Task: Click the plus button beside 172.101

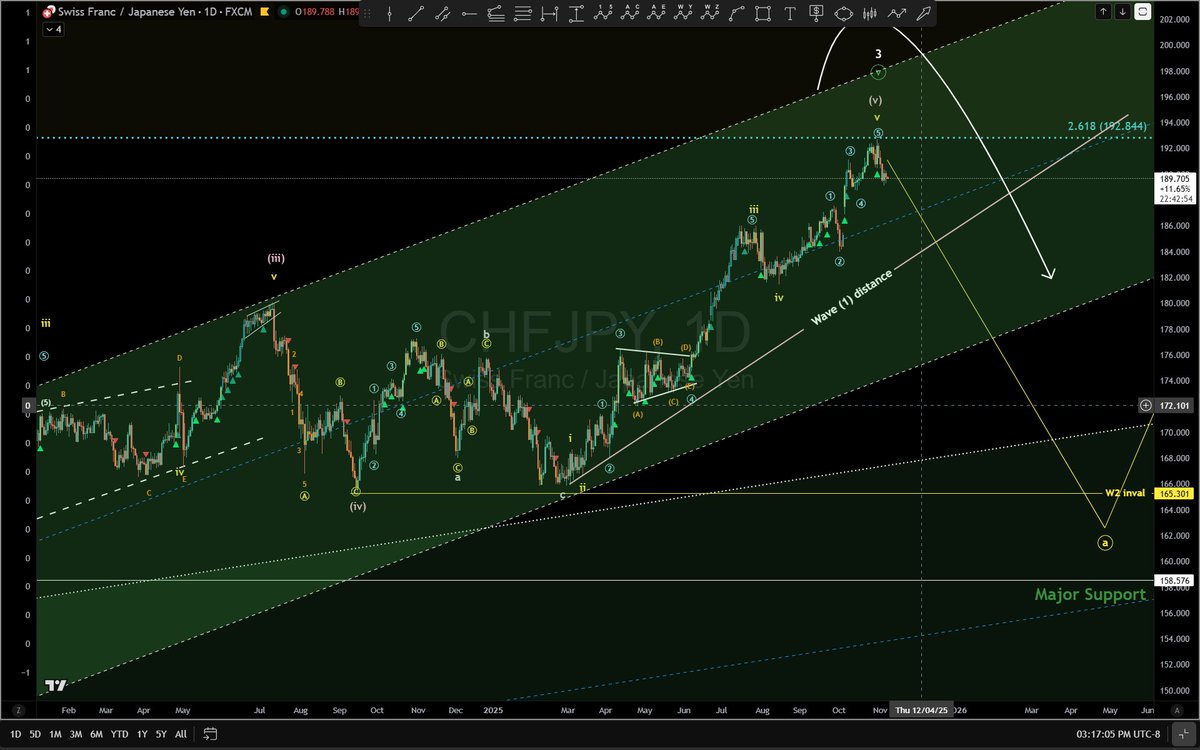Action: tap(1145, 405)
